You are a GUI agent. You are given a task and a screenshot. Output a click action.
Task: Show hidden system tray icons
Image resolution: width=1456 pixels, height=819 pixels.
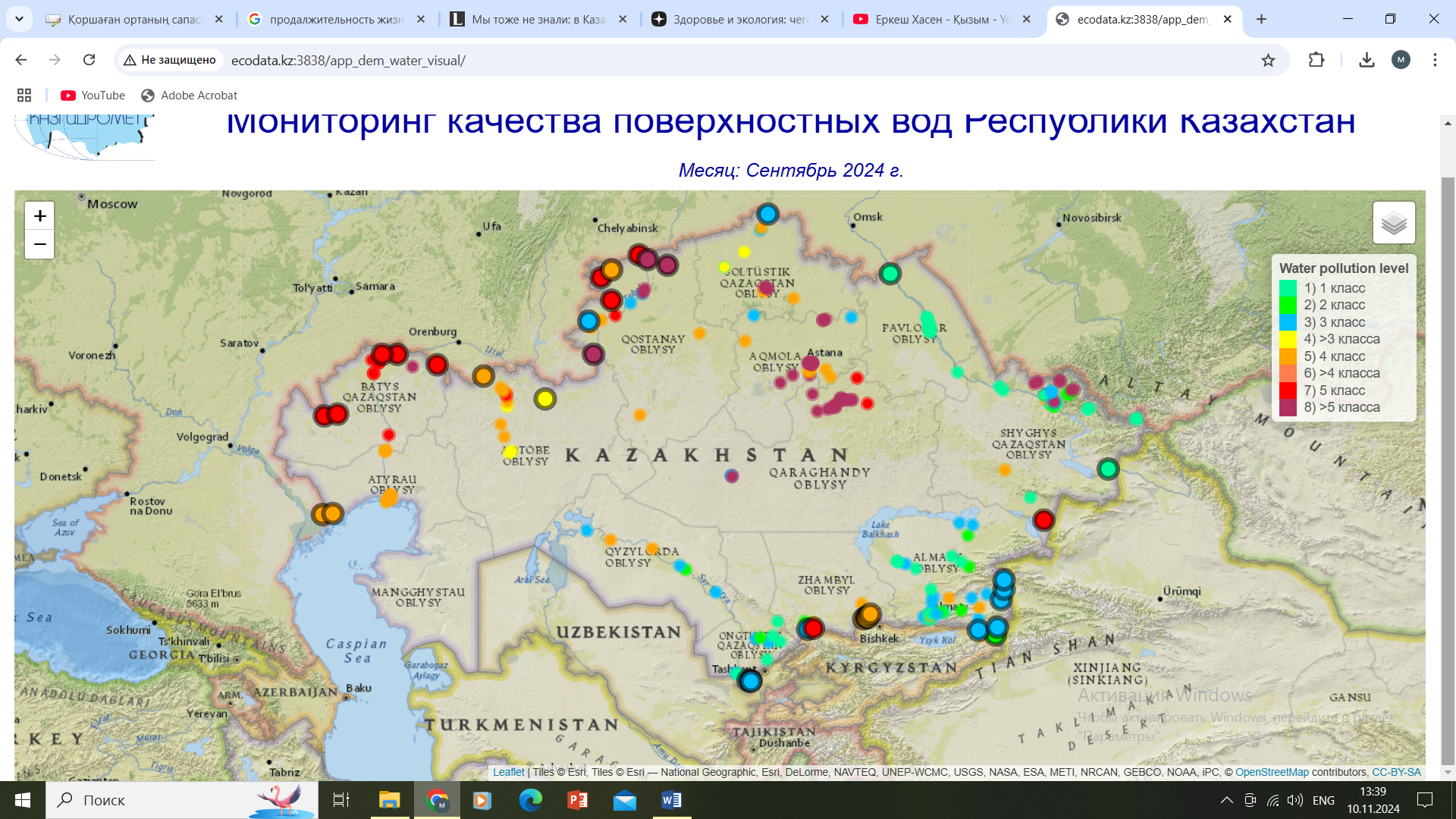tap(1226, 800)
